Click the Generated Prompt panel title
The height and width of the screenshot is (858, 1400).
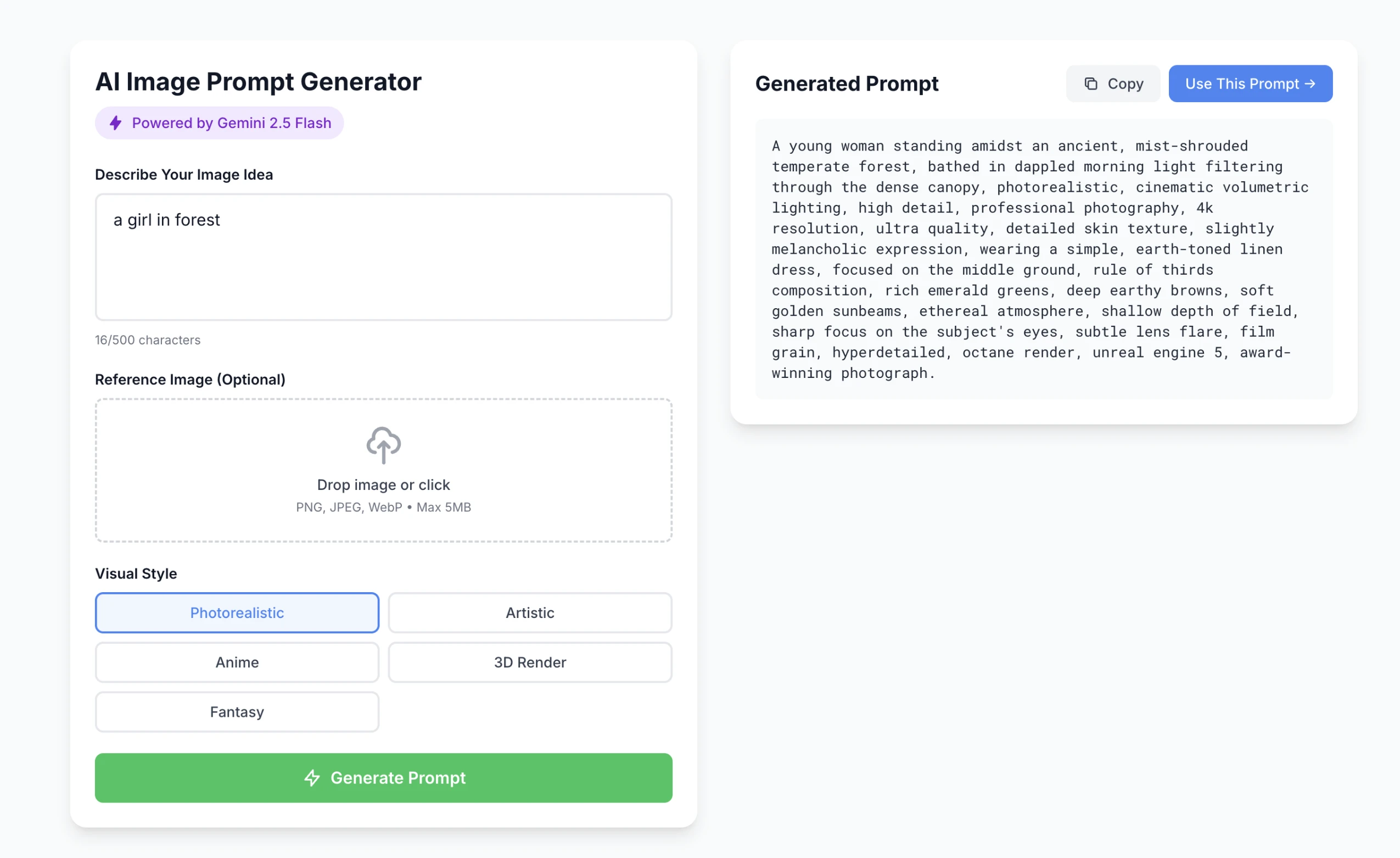(x=847, y=83)
